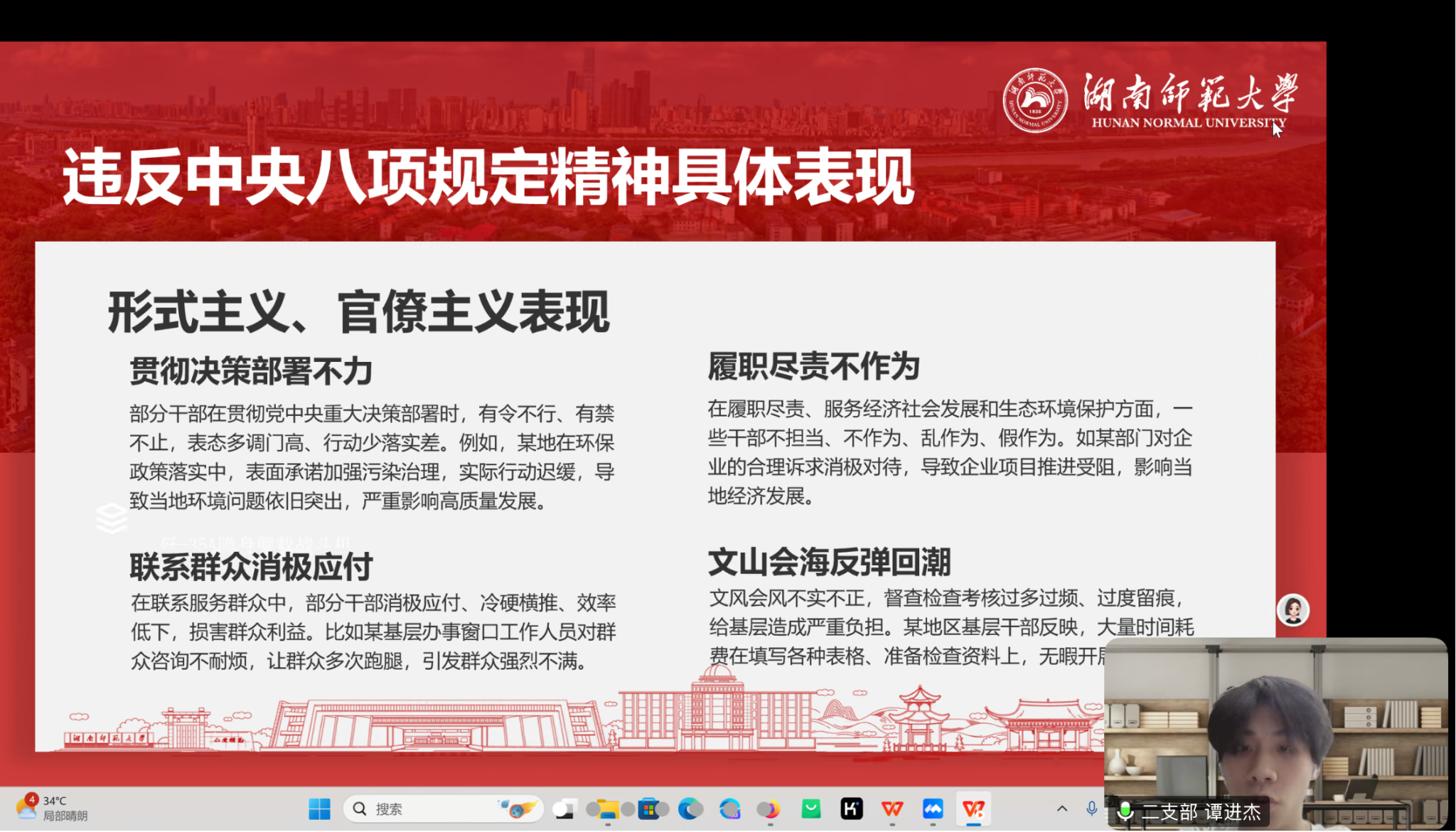Image resolution: width=1456 pixels, height=832 pixels.
Task: Click the microphone tray icon
Action: click(x=1091, y=809)
